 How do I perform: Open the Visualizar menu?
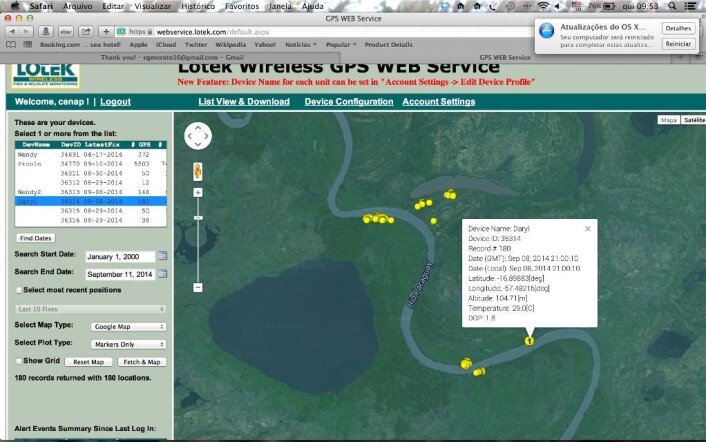(153, 6)
